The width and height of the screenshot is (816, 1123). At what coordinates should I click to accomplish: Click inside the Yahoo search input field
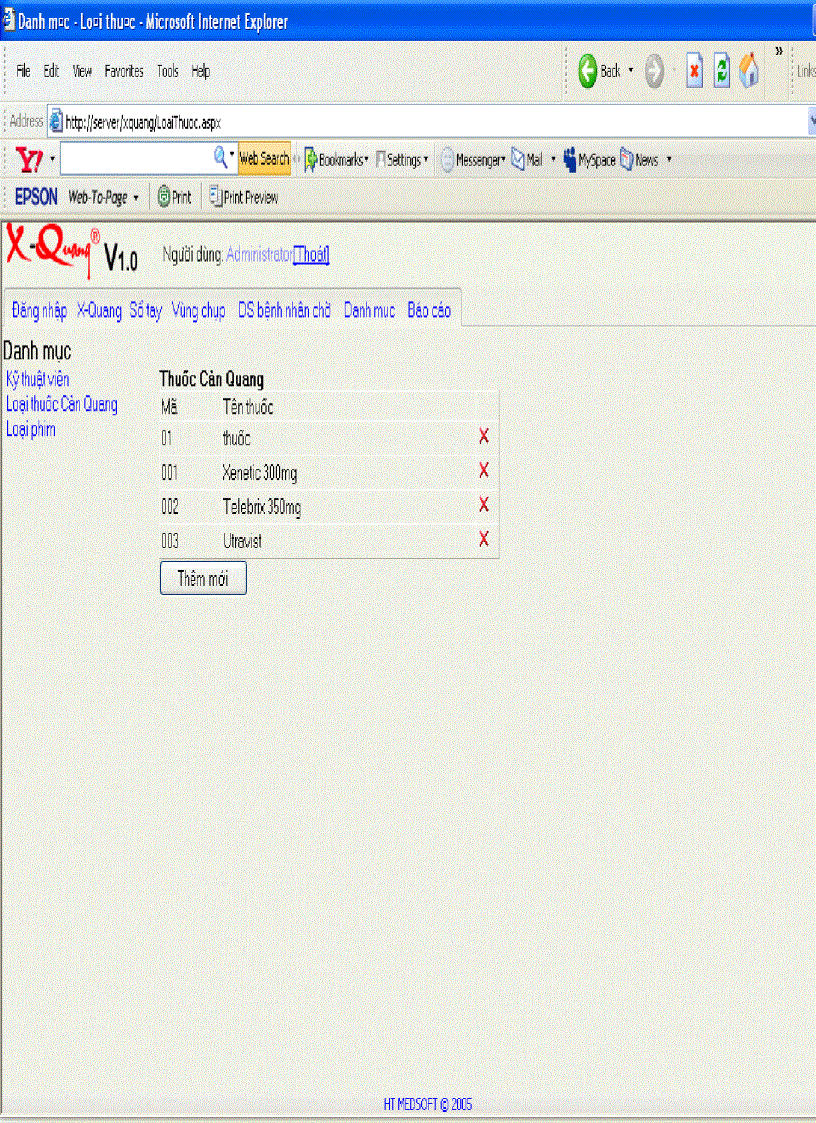(x=140, y=158)
